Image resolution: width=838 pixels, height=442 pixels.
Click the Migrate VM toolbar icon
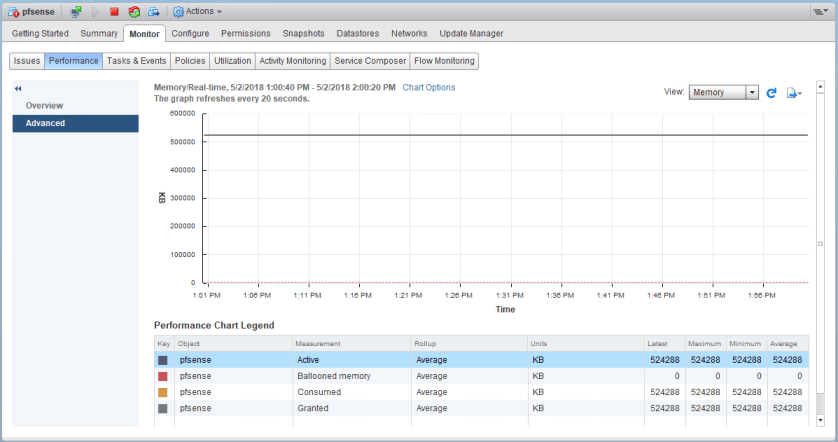click(153, 12)
